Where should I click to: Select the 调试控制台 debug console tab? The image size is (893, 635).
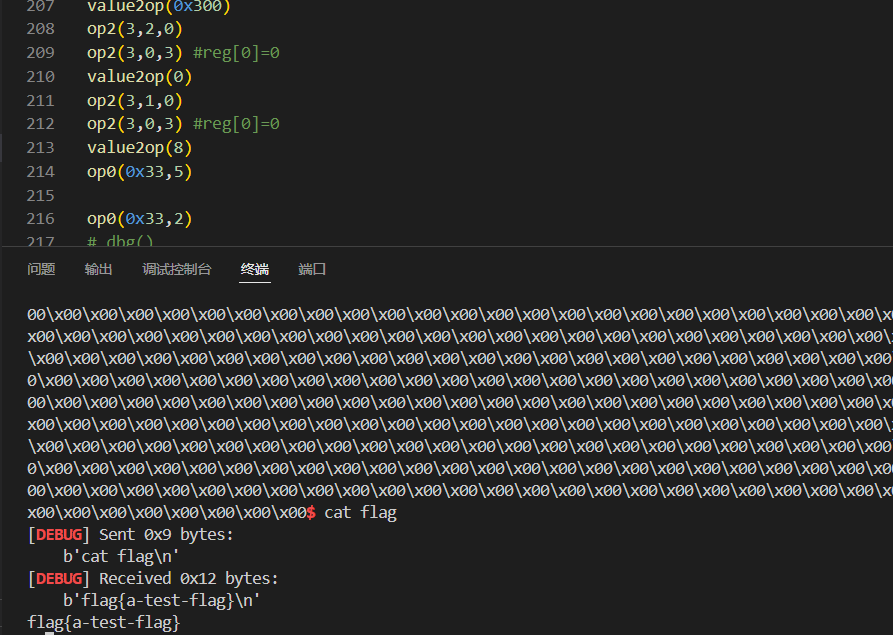(x=176, y=269)
